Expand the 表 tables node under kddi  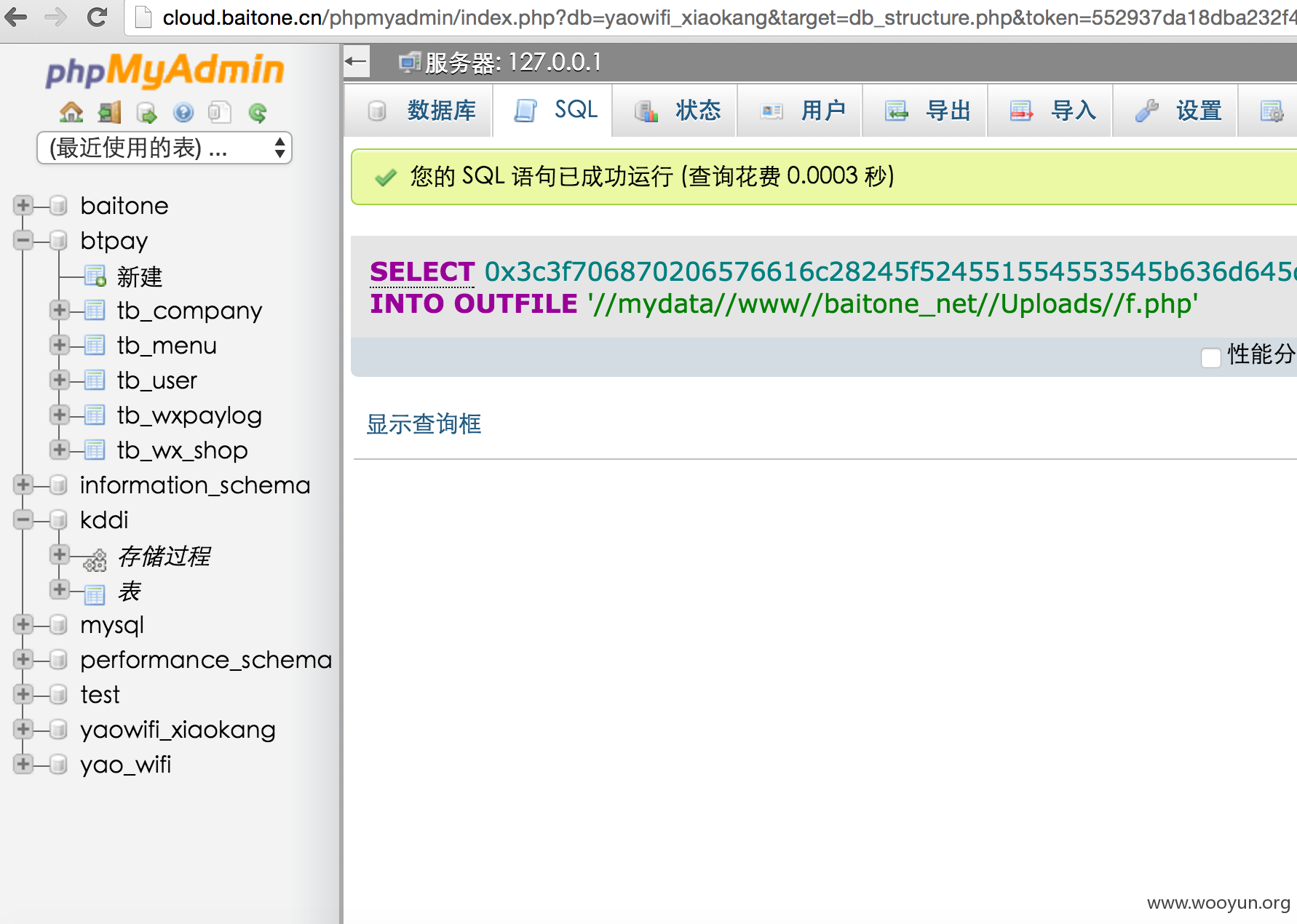click(x=60, y=589)
